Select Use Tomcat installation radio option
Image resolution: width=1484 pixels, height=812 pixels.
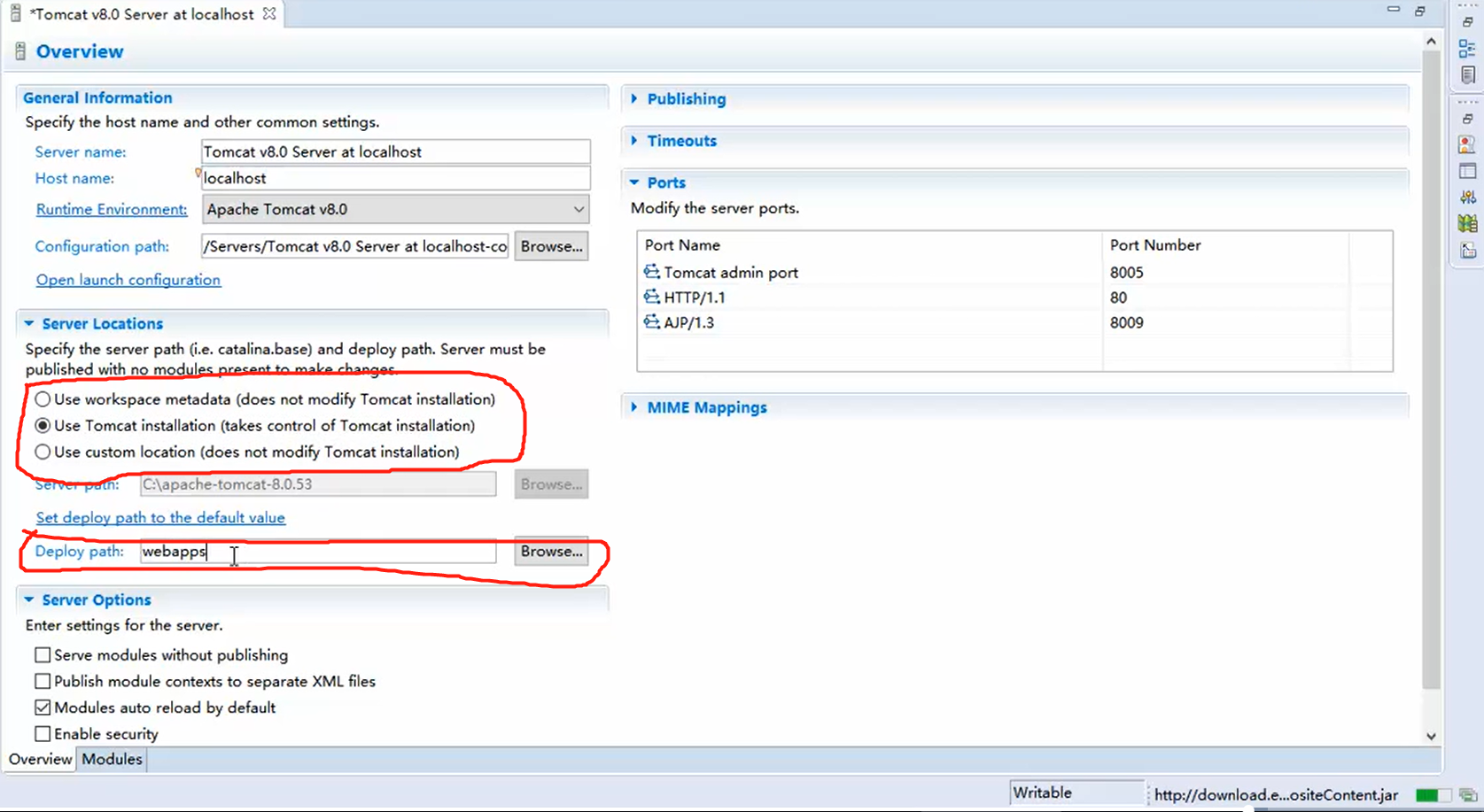(x=43, y=425)
